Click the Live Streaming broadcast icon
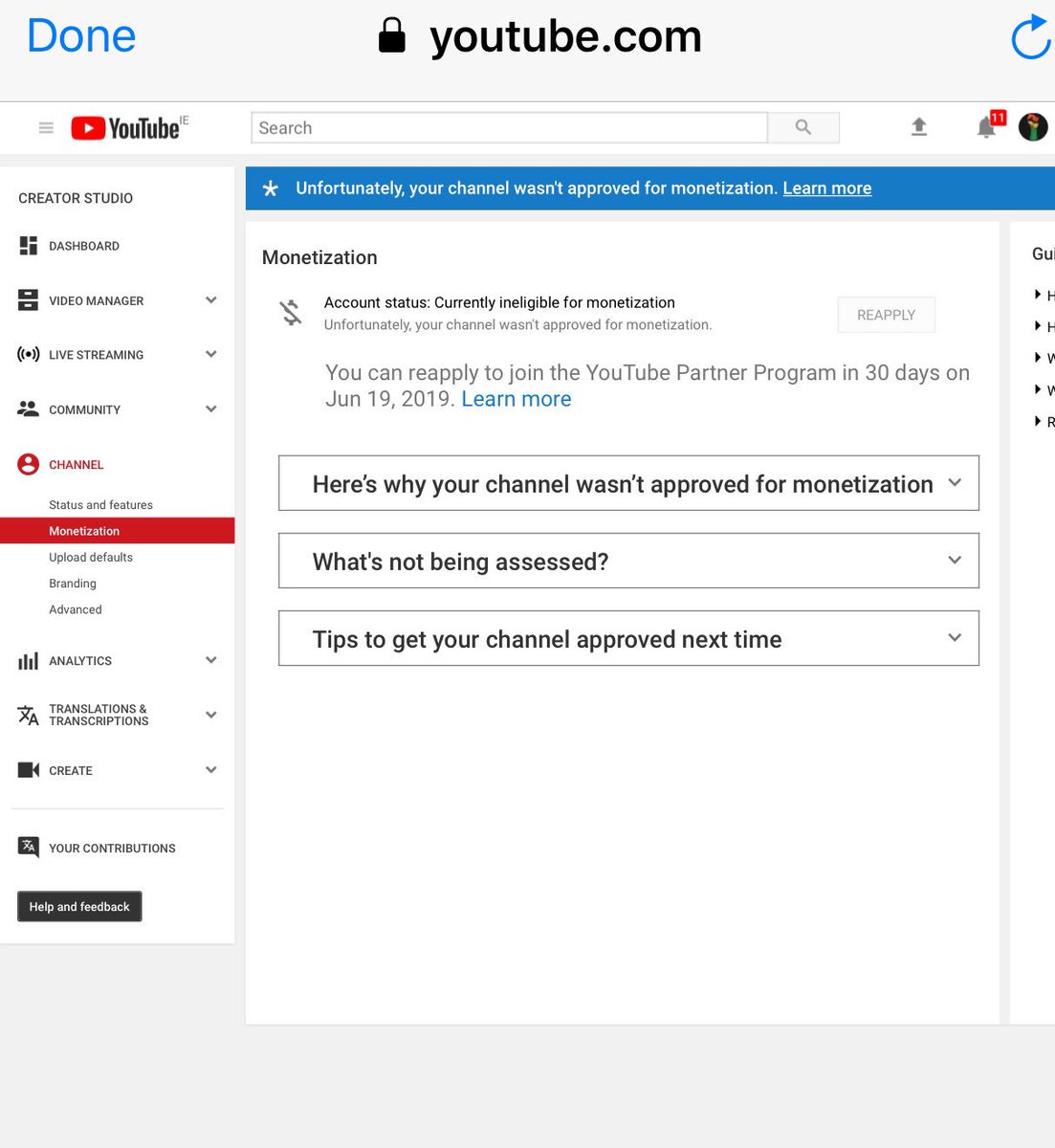The height and width of the screenshot is (1148, 1055). 29,354
